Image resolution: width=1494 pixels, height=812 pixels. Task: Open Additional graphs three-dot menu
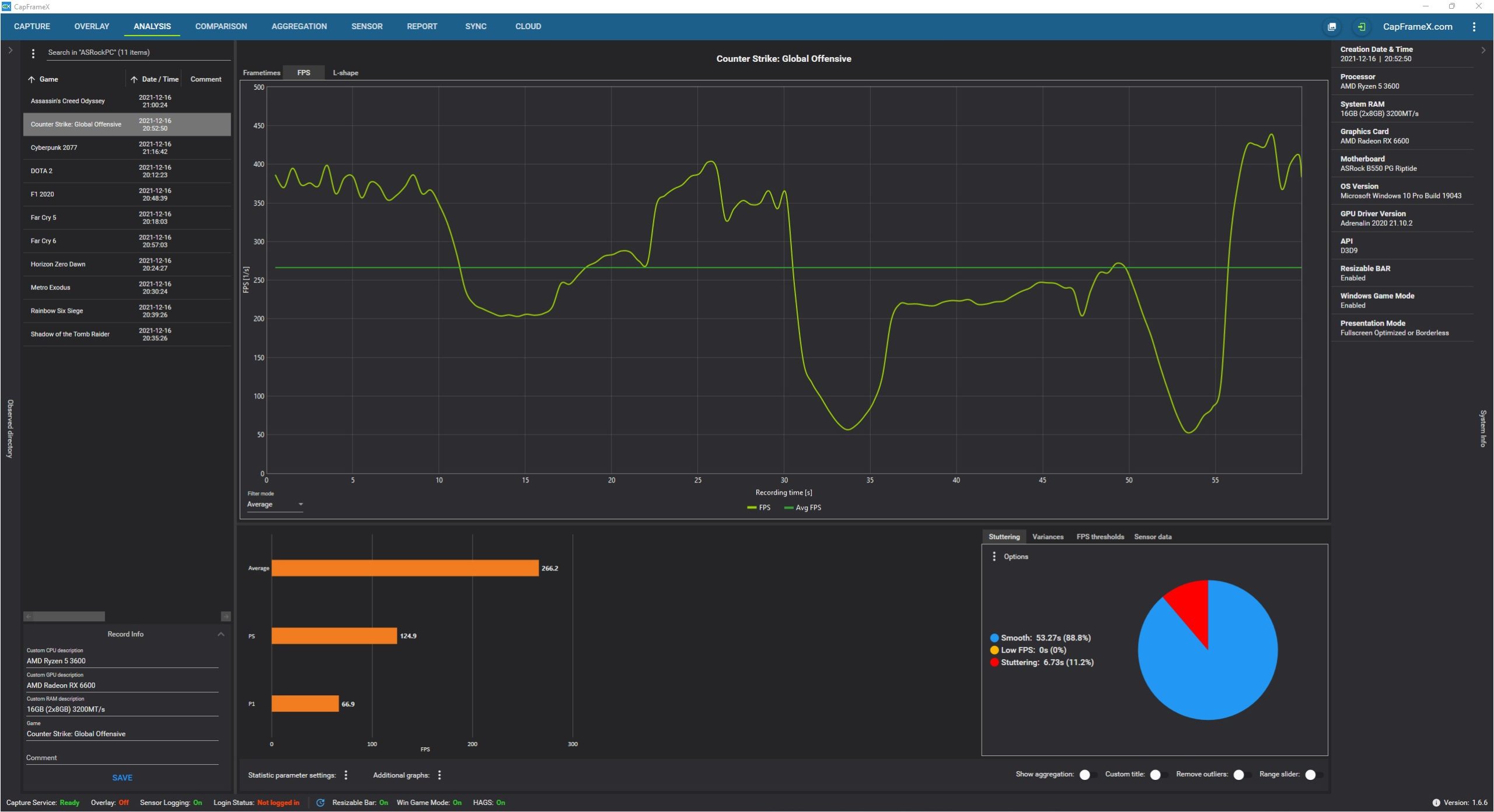(439, 775)
